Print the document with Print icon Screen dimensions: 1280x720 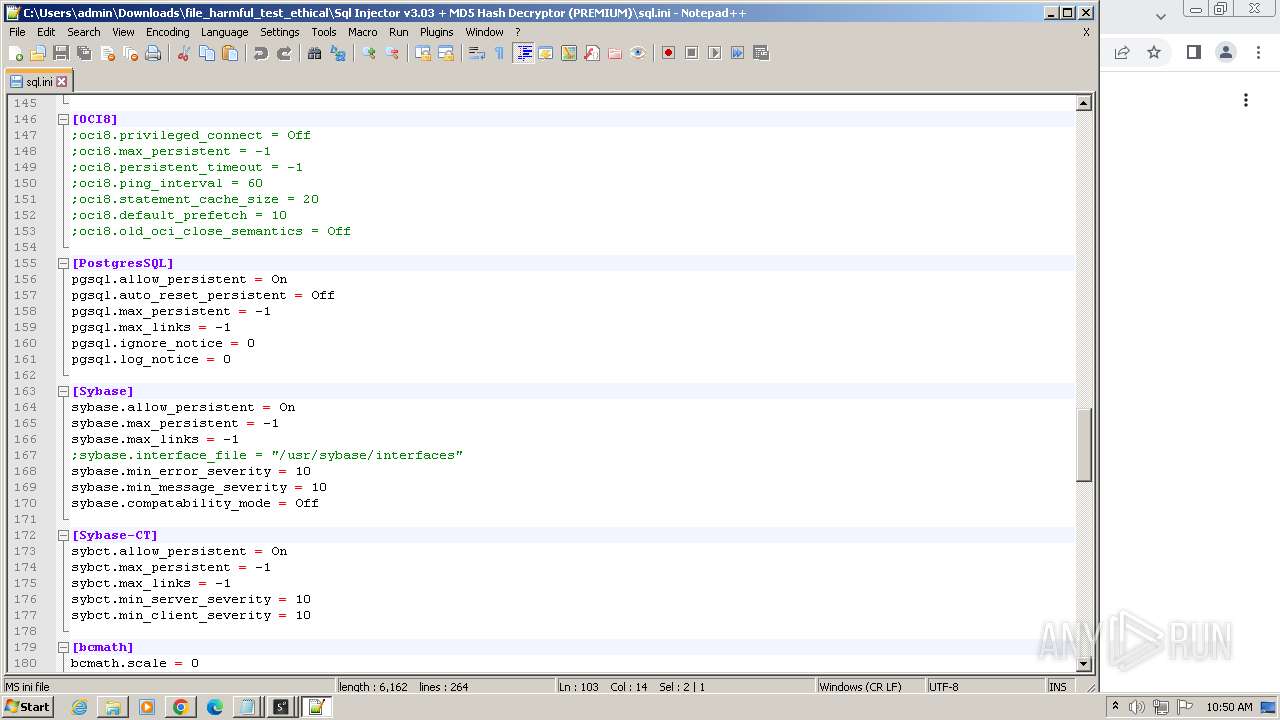pyautogui.click(x=153, y=53)
